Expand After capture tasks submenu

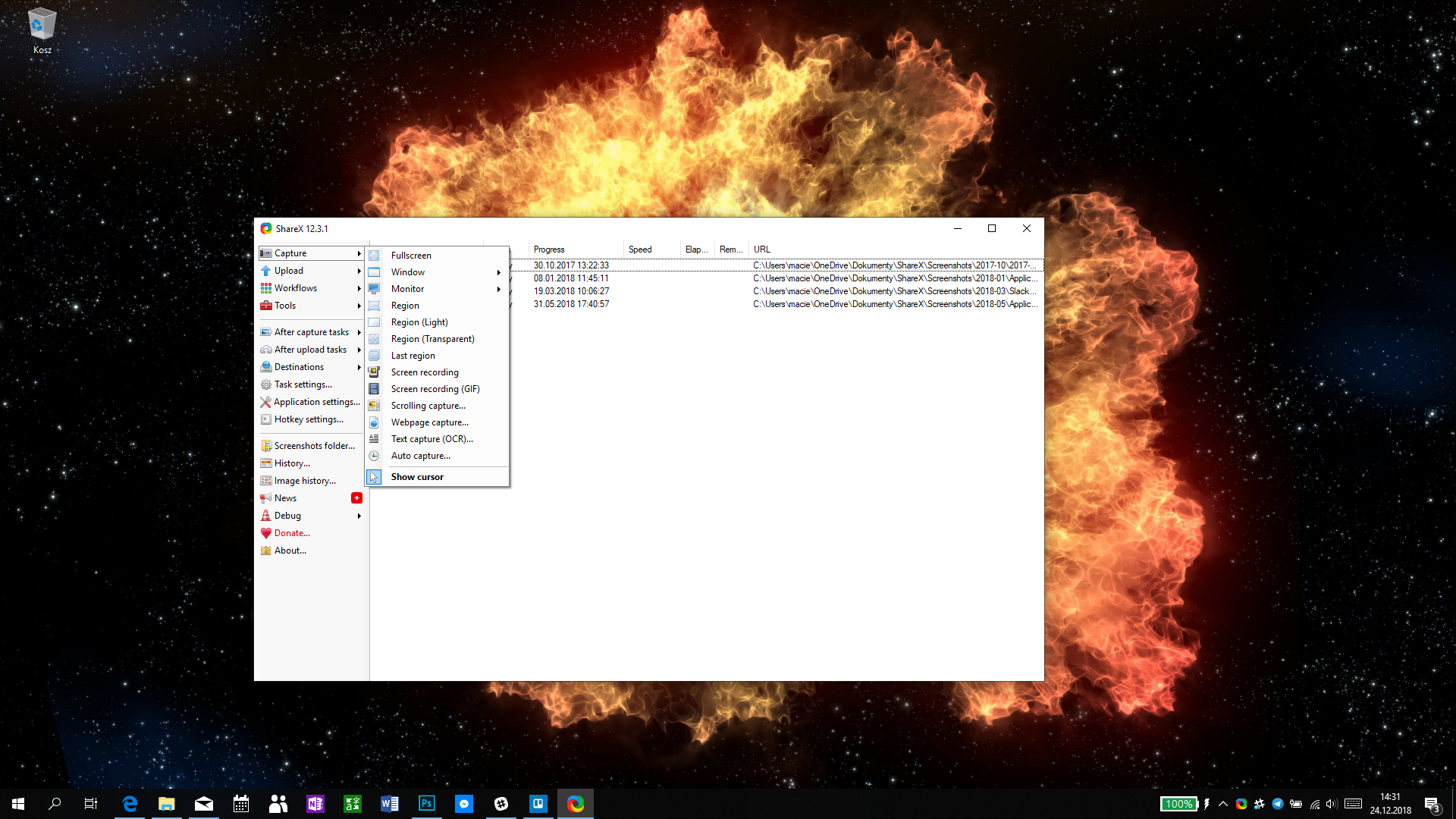coord(311,332)
